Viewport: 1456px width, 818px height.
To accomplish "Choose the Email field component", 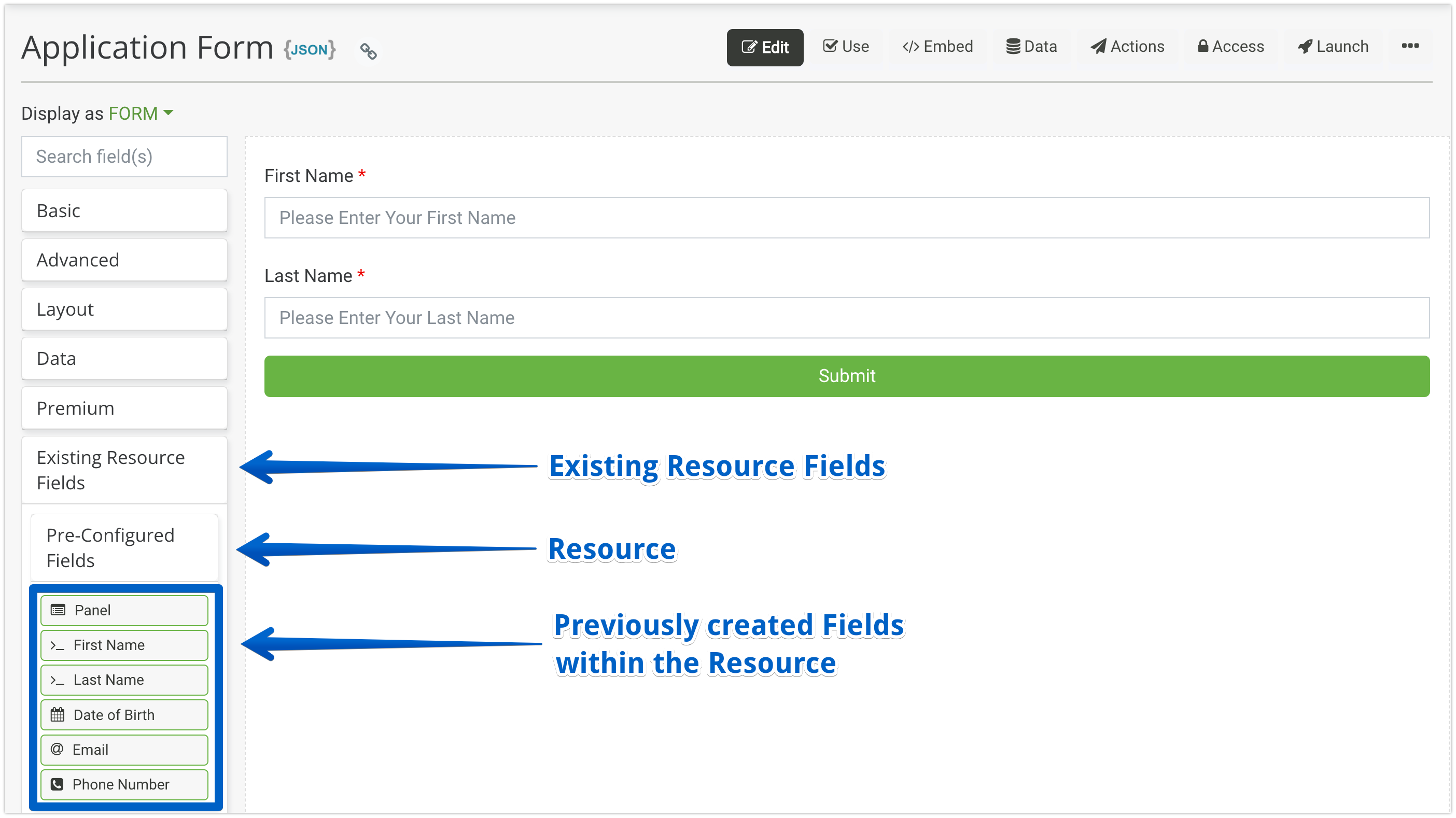I will (x=124, y=750).
